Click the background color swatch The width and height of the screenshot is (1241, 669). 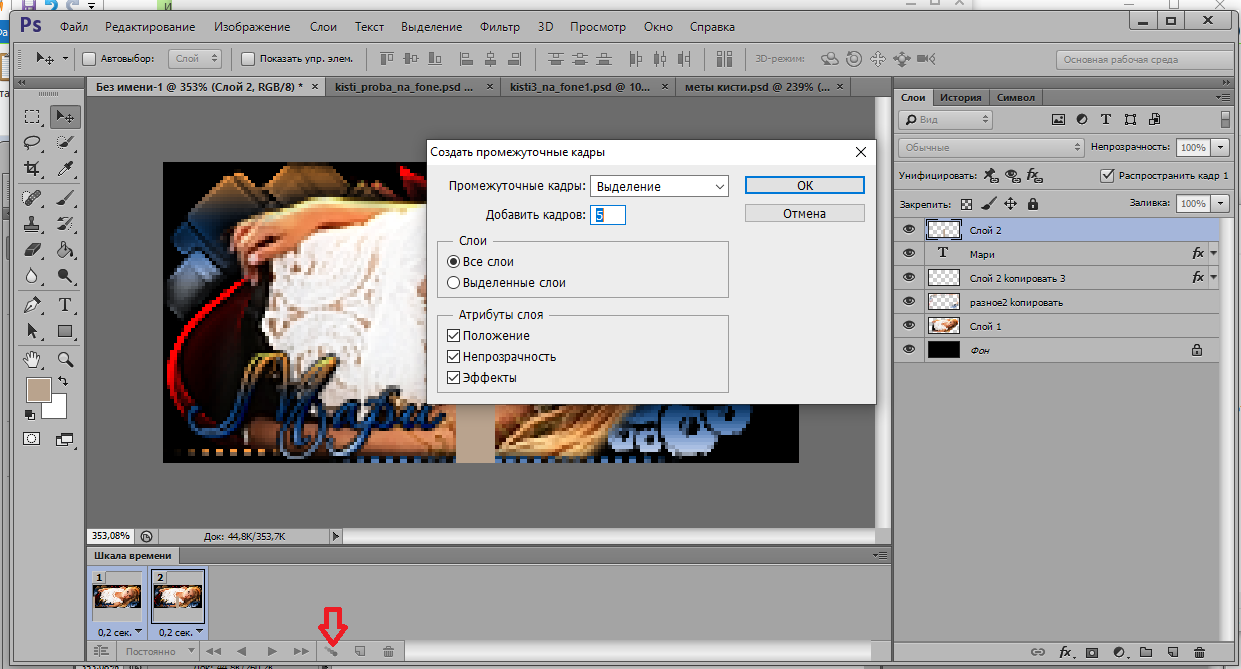point(58,410)
